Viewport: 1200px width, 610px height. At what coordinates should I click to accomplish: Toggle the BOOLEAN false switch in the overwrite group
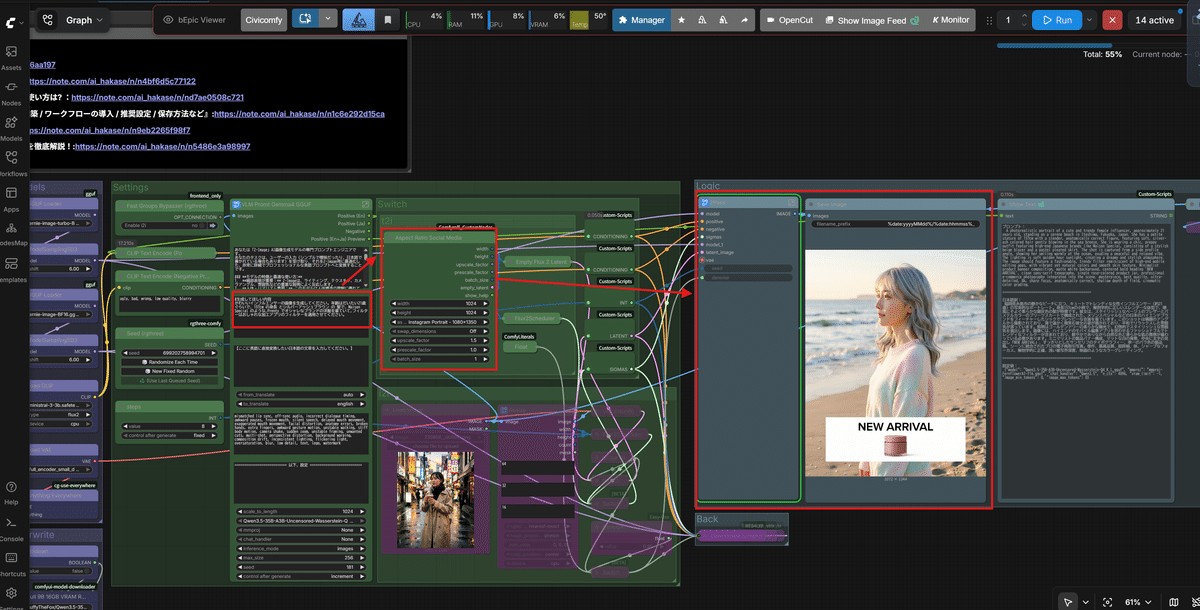click(x=61, y=572)
